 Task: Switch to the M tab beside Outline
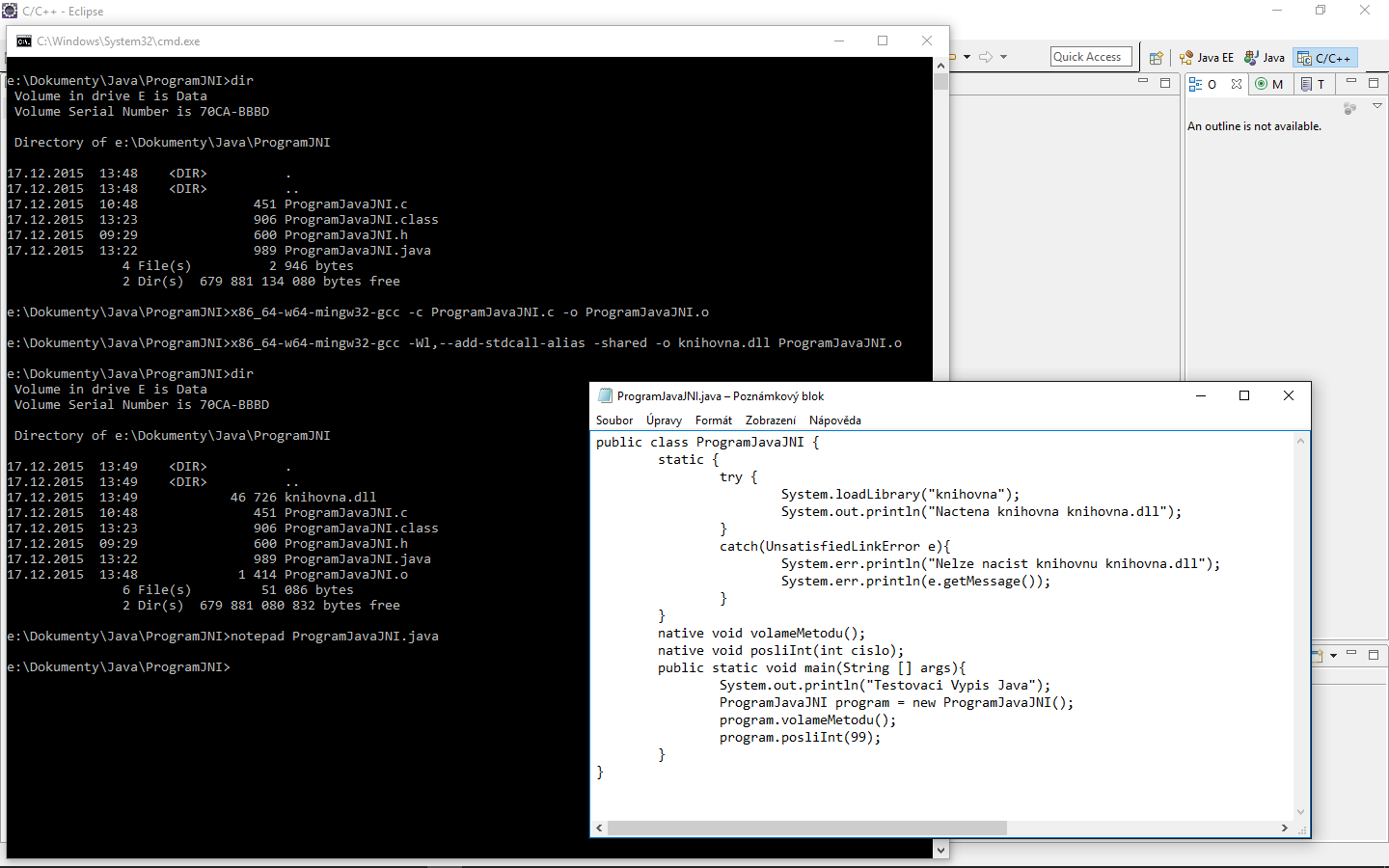(x=1271, y=84)
